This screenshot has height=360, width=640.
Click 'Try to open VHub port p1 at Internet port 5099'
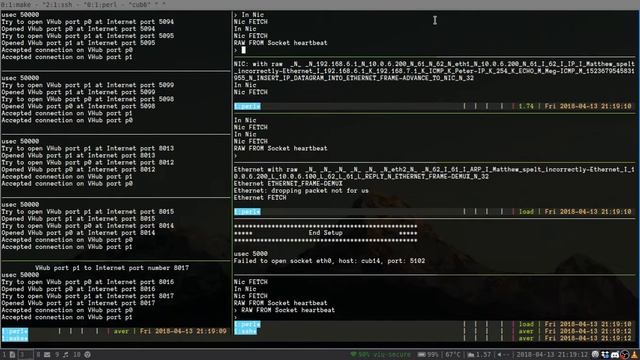[x=87, y=85]
